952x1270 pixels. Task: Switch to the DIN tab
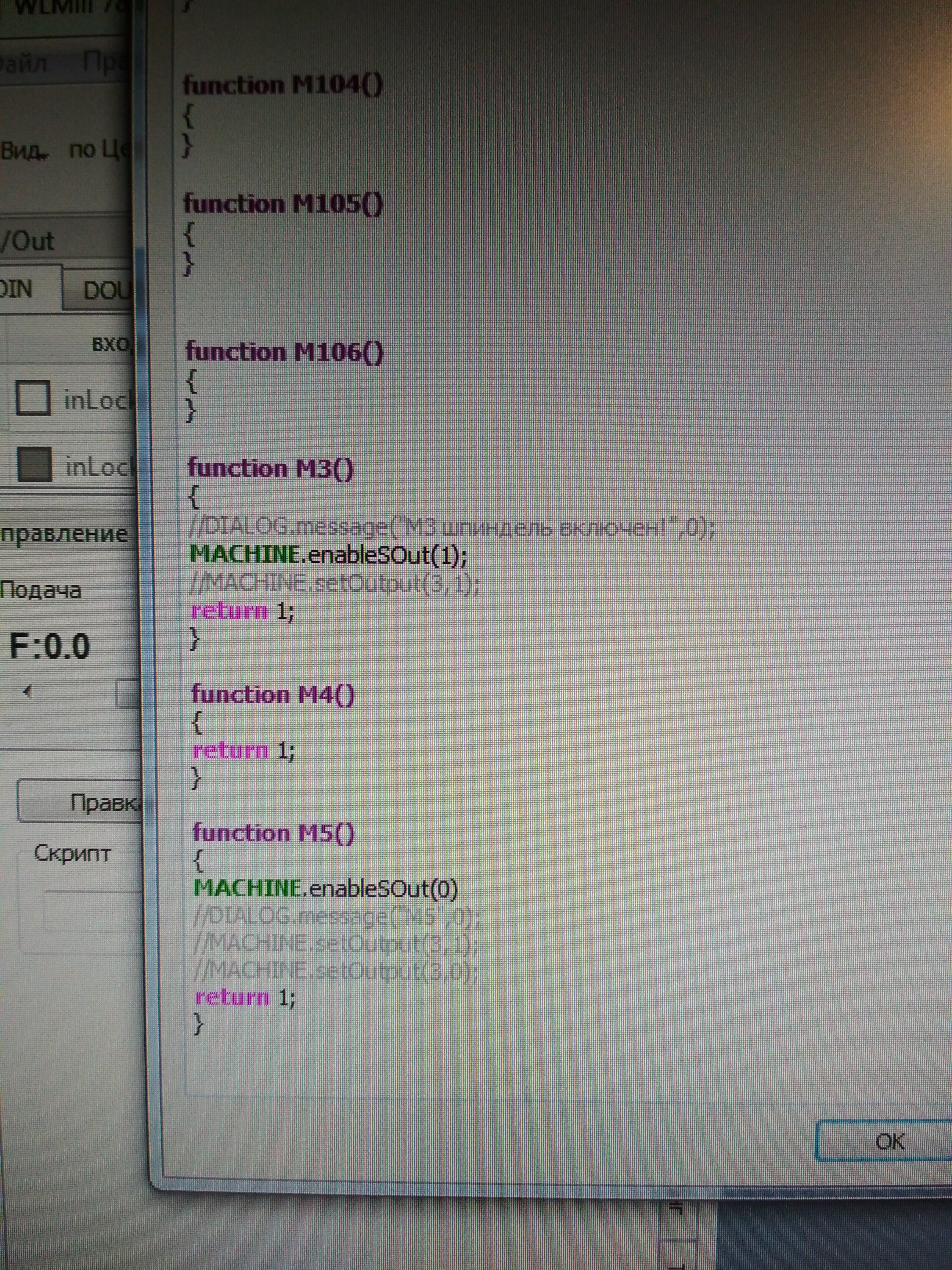[x=20, y=289]
